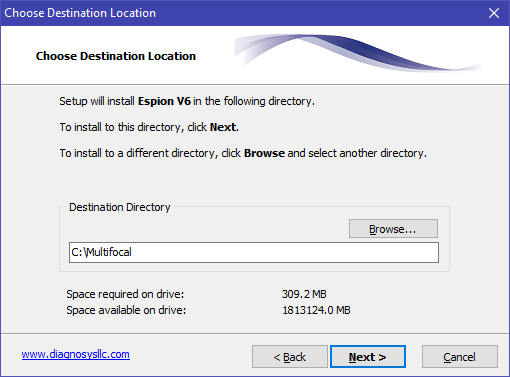The height and width of the screenshot is (377, 510).
Task: Proceed with the Next > button
Action: [368, 357]
